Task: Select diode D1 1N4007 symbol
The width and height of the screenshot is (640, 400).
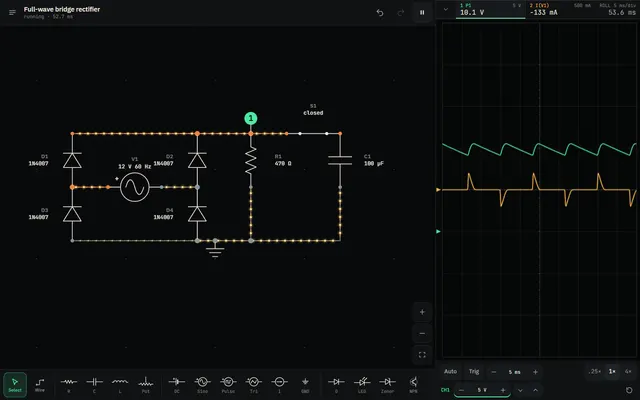Action: (x=72, y=160)
